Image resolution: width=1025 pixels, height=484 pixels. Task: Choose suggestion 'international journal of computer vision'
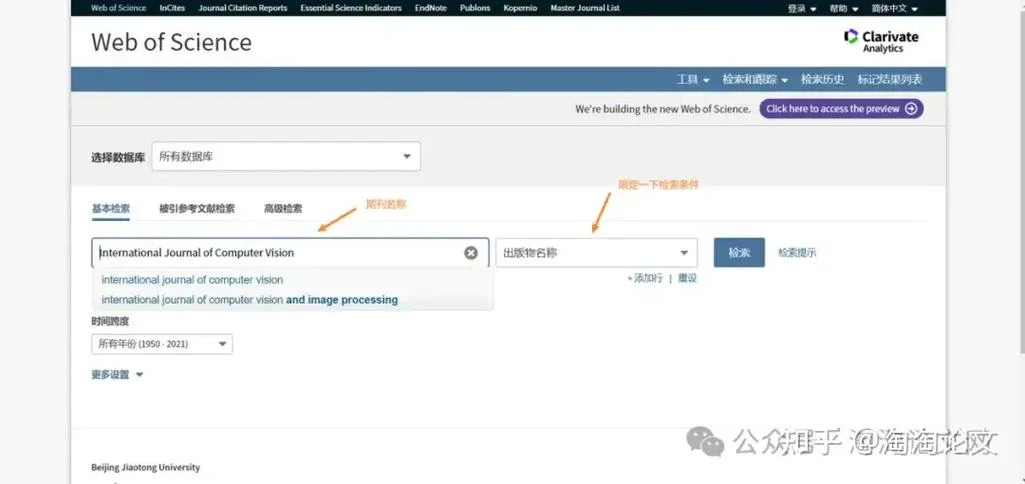pos(192,280)
